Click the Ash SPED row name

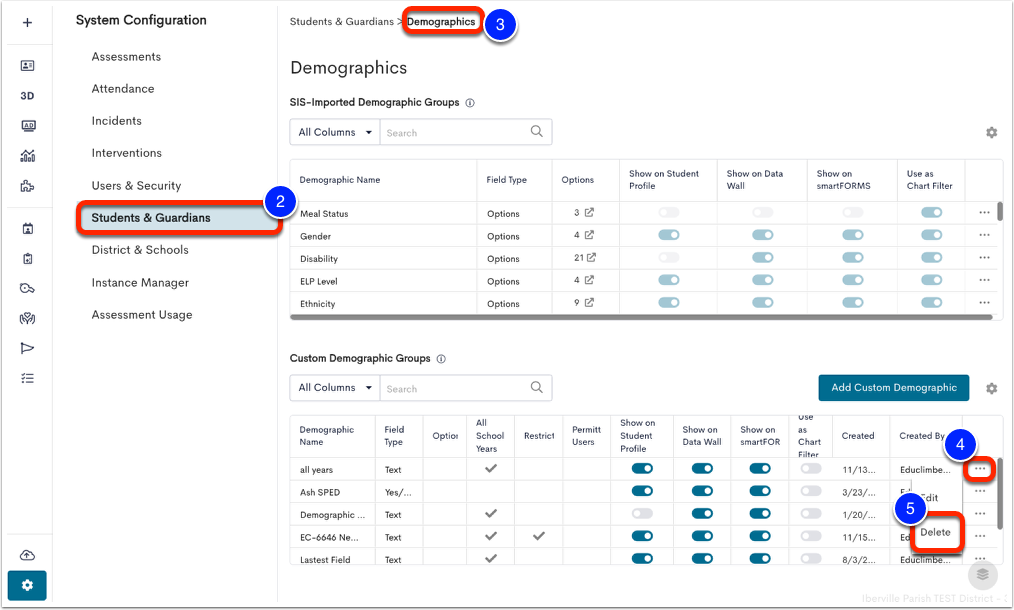click(x=319, y=492)
